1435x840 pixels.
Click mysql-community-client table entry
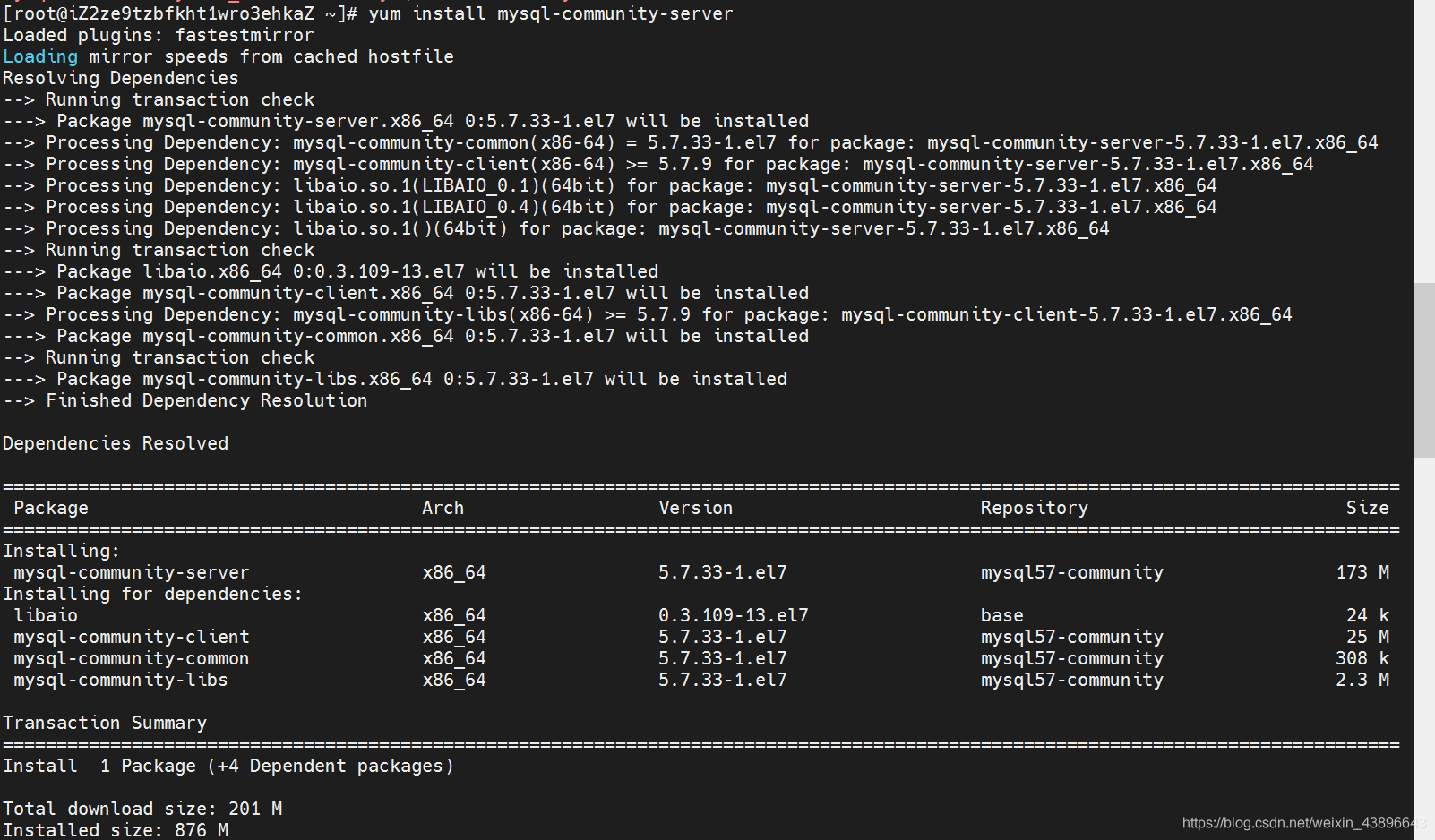click(131, 637)
